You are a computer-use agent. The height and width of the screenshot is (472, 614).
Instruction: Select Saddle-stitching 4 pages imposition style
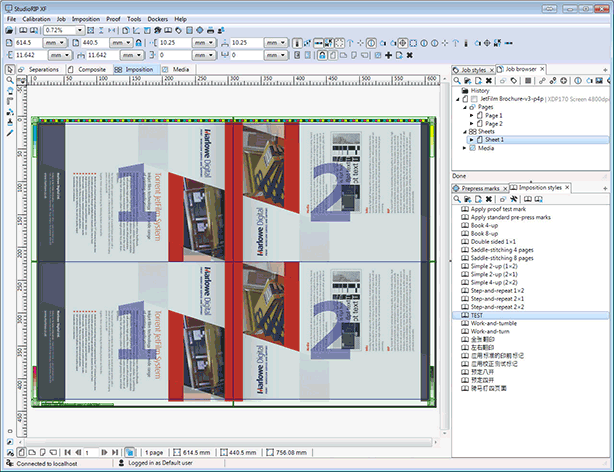(502, 250)
